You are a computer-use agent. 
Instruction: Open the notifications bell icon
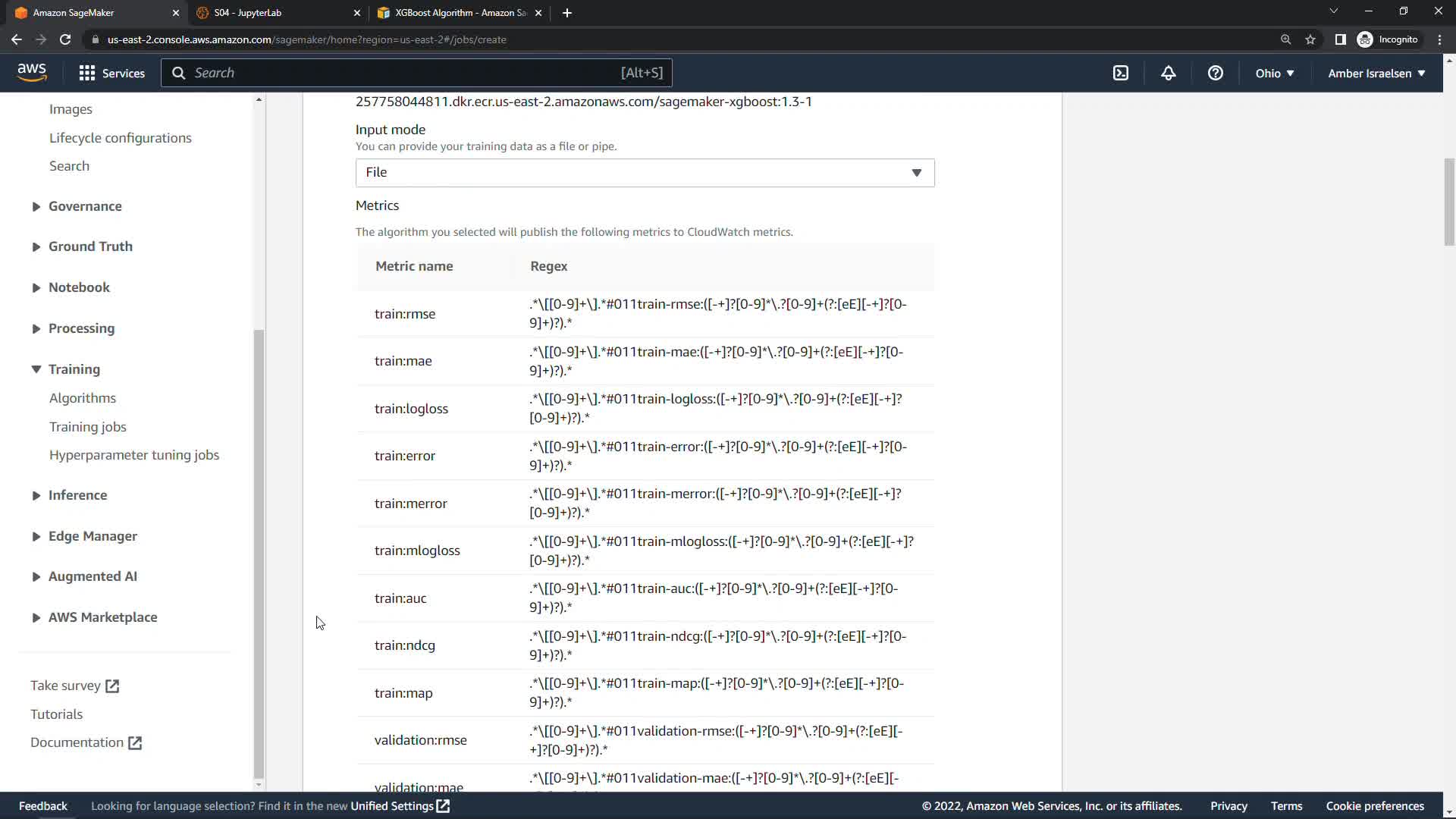coord(1168,74)
